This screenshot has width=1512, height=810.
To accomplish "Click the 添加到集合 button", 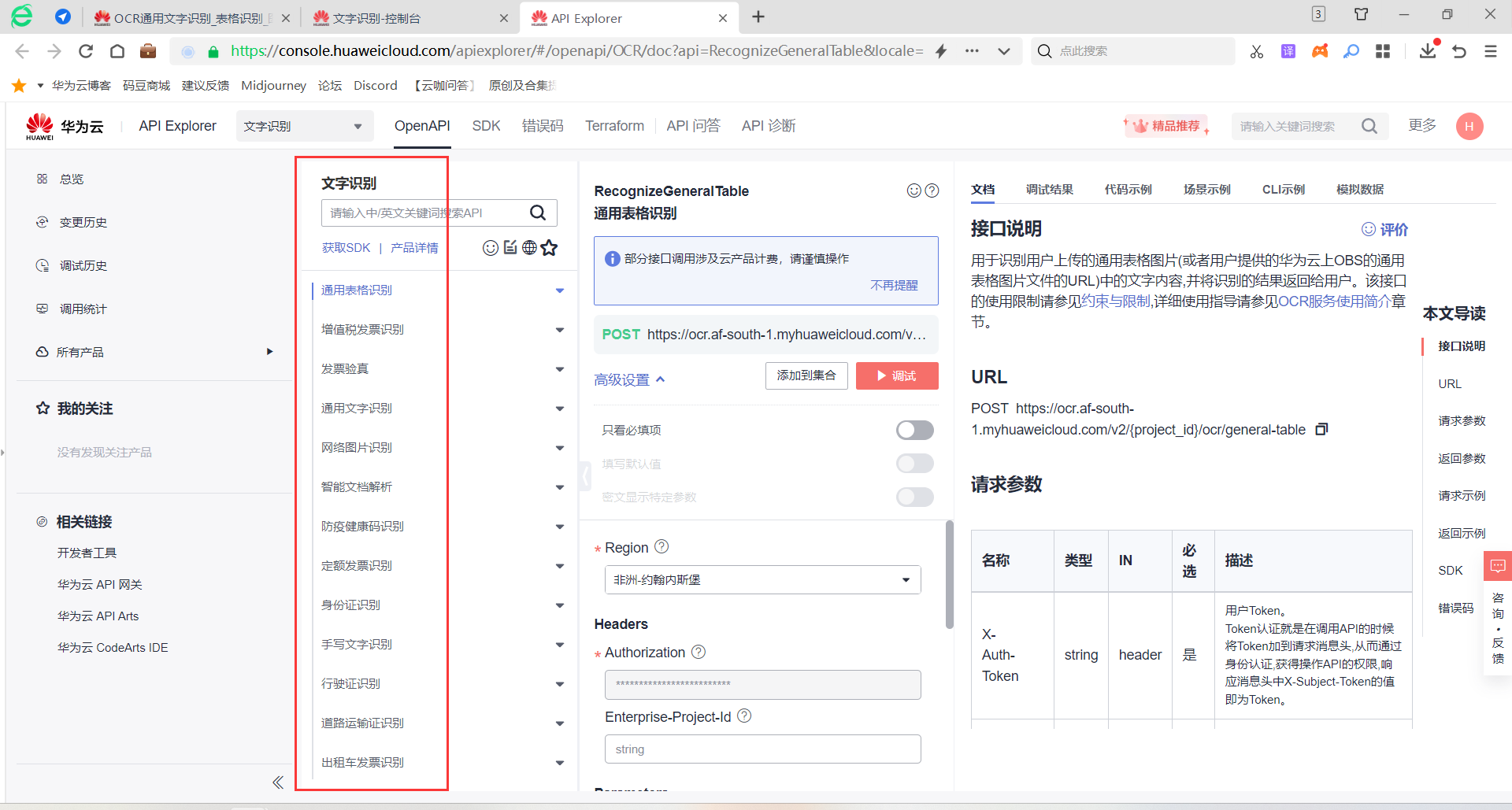I will point(806,375).
